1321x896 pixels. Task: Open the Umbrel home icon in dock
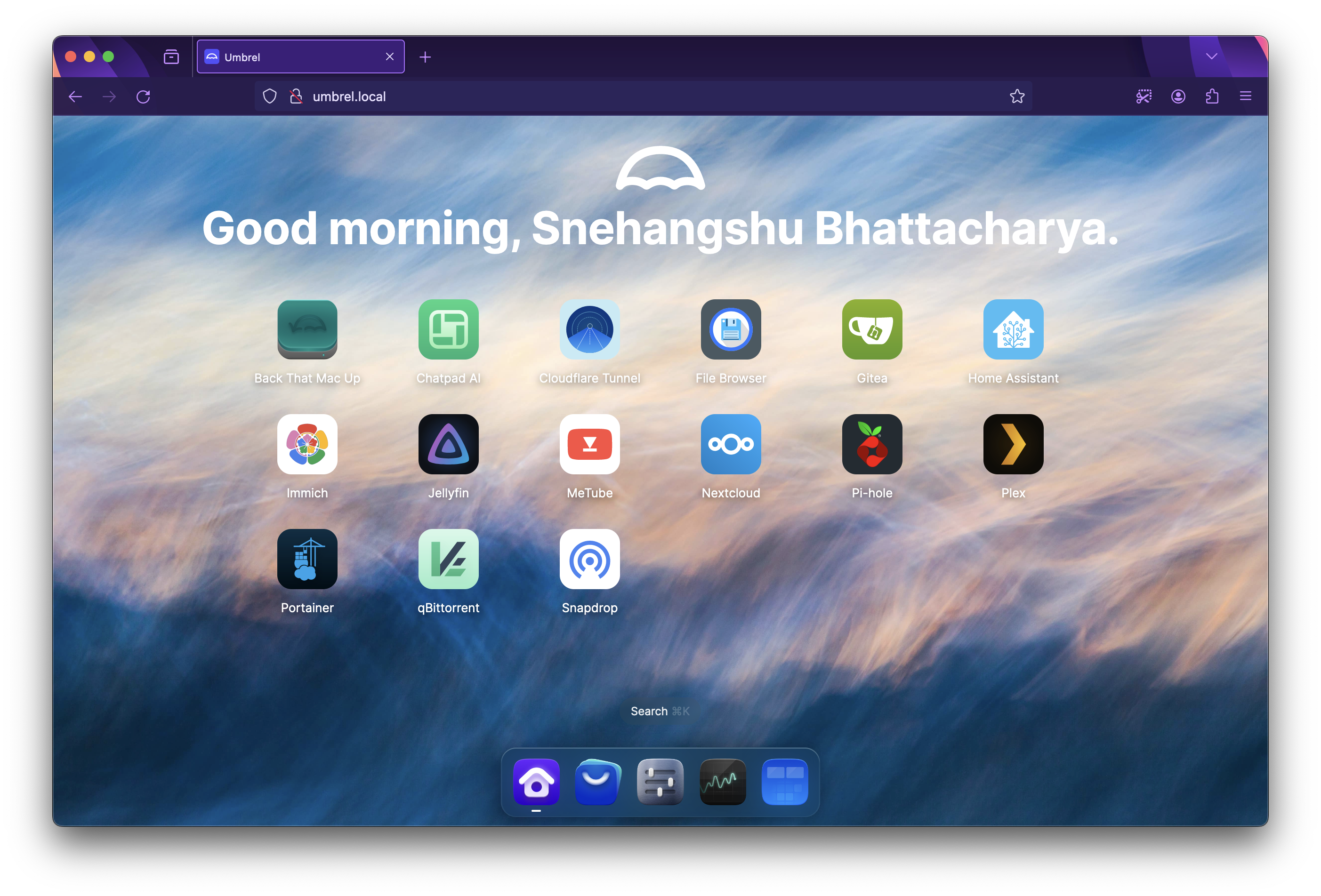pos(535,782)
